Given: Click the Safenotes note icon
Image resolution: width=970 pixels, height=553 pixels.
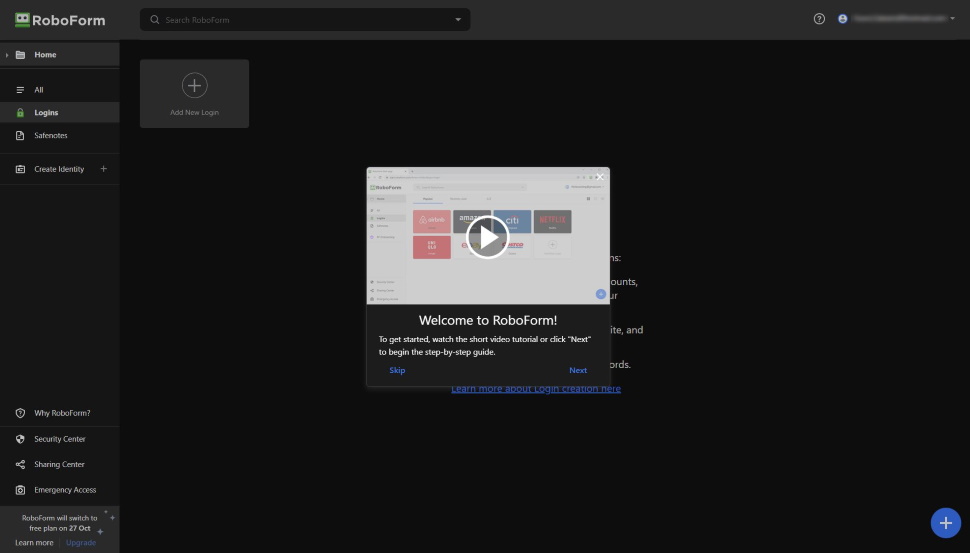Looking at the screenshot, I should click(x=20, y=135).
